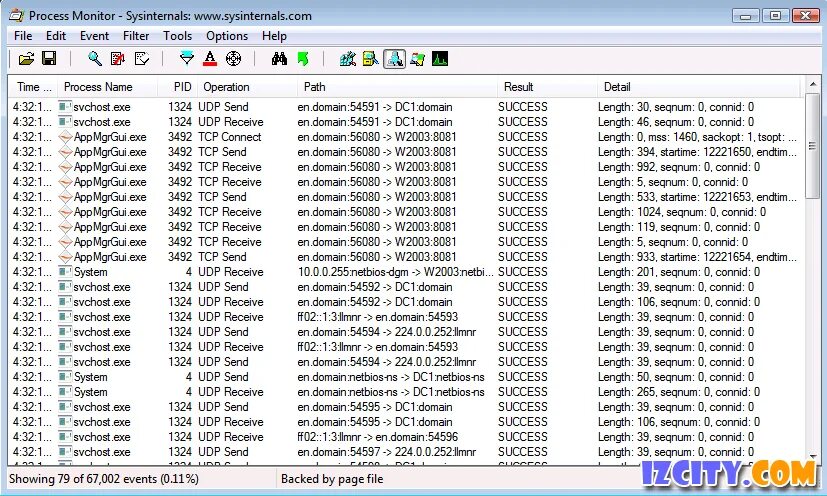Click the AppMgrGui.exe icon in the Length: 119 row
The width and height of the screenshot is (827, 496).
[x=65, y=227]
